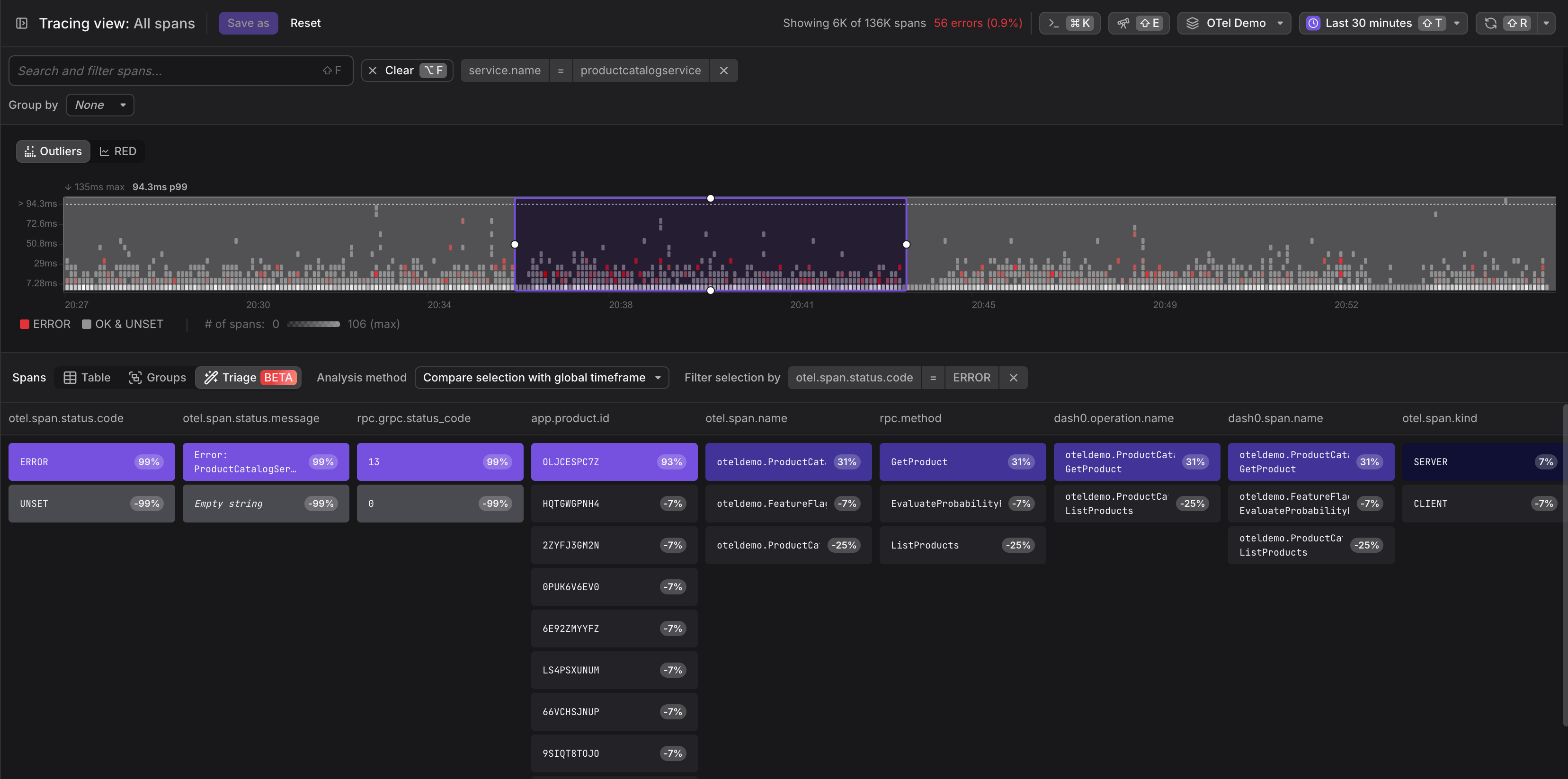Select the Outliers chart tab
1568x779 pixels.
pyautogui.click(x=53, y=151)
